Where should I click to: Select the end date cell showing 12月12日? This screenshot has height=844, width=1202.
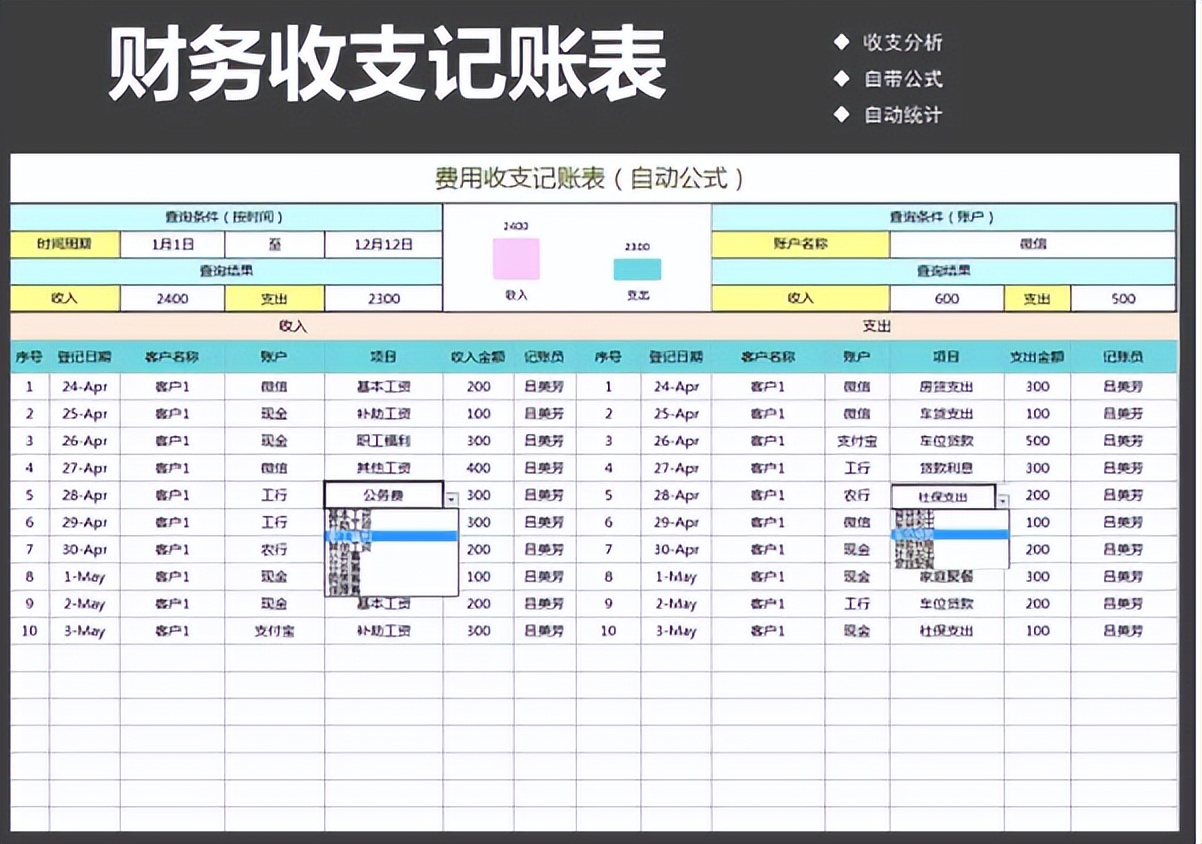tap(383, 243)
